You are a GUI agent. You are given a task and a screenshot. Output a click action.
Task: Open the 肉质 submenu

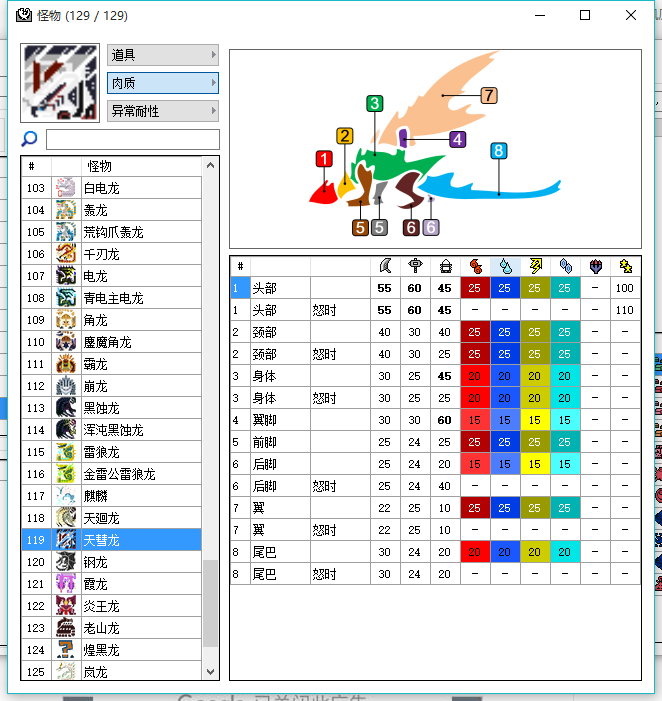(163, 83)
